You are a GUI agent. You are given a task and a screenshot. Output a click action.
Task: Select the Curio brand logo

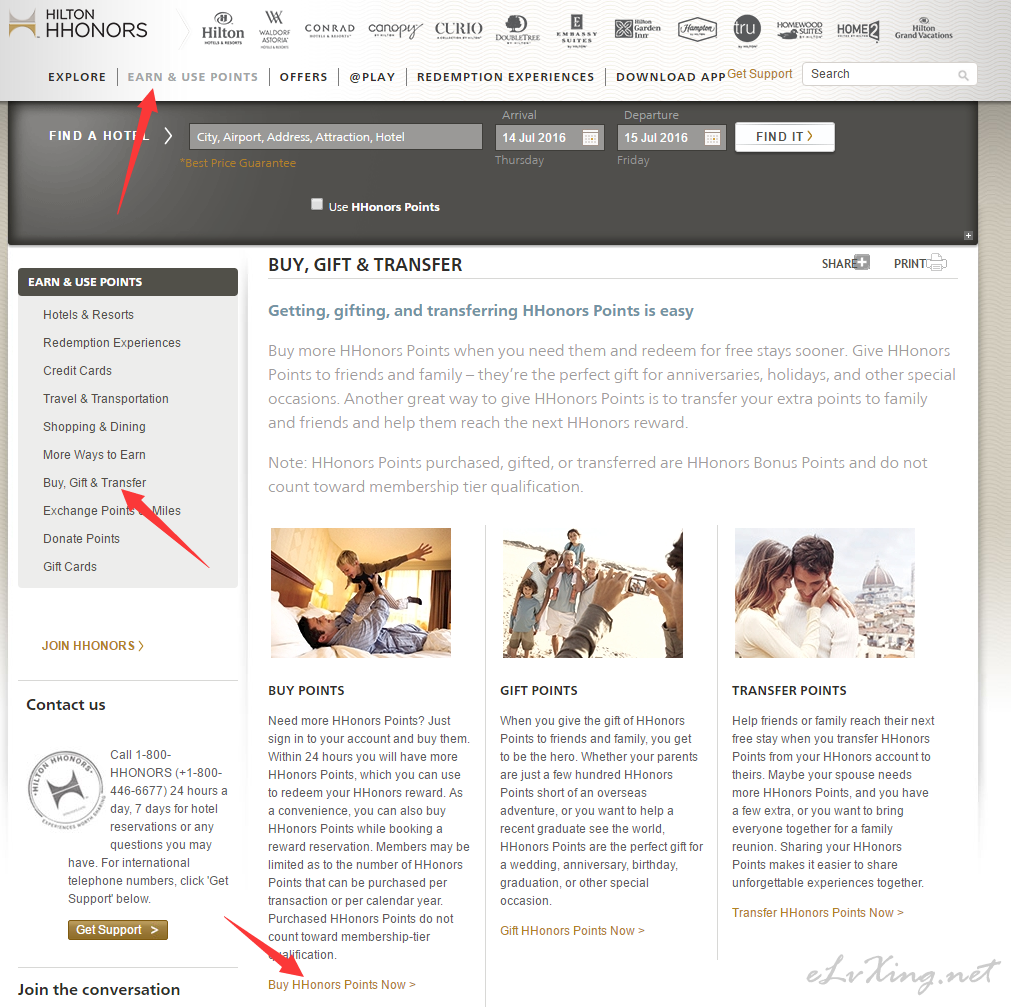click(458, 30)
